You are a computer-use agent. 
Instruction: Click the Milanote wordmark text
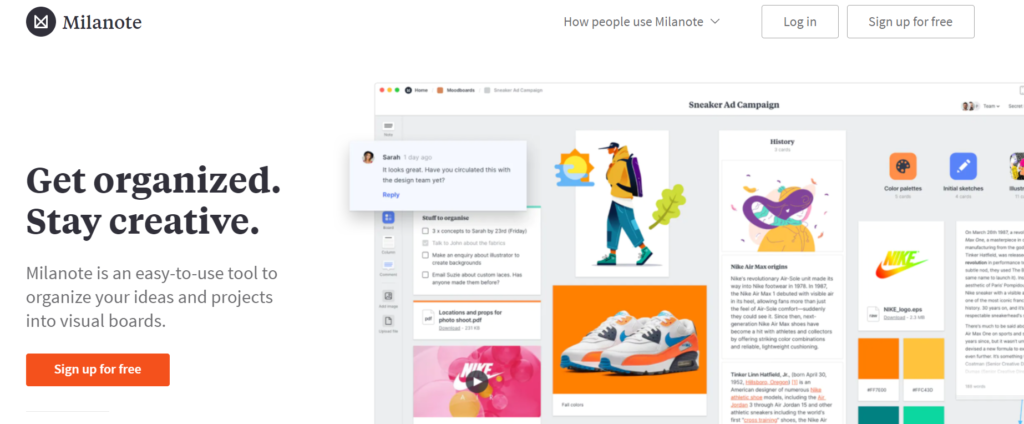[x=102, y=23]
